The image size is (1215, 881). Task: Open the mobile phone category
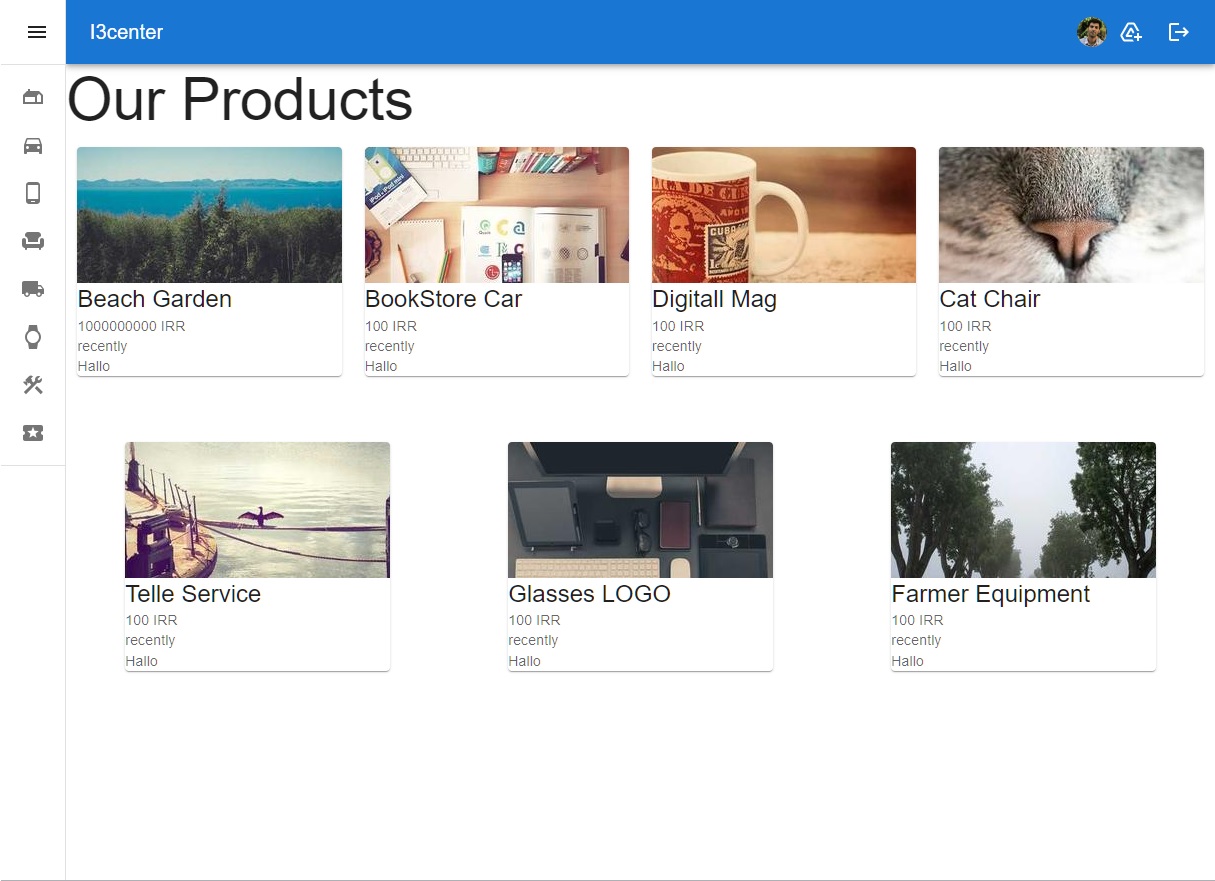pos(33,193)
